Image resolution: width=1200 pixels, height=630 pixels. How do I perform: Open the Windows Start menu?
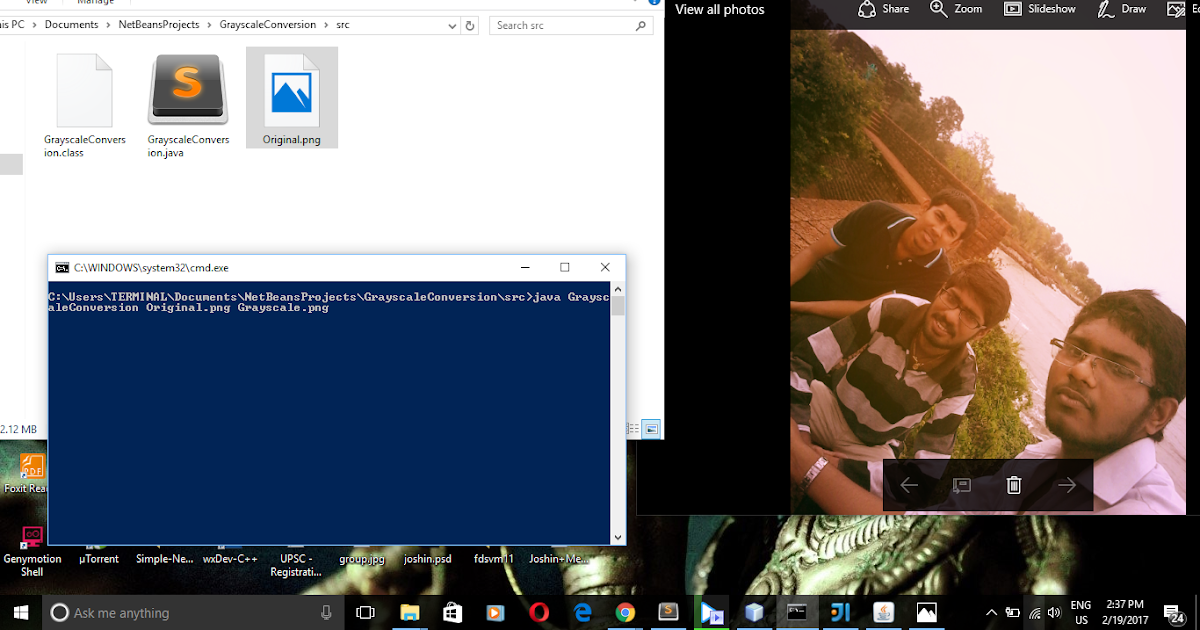(x=20, y=612)
